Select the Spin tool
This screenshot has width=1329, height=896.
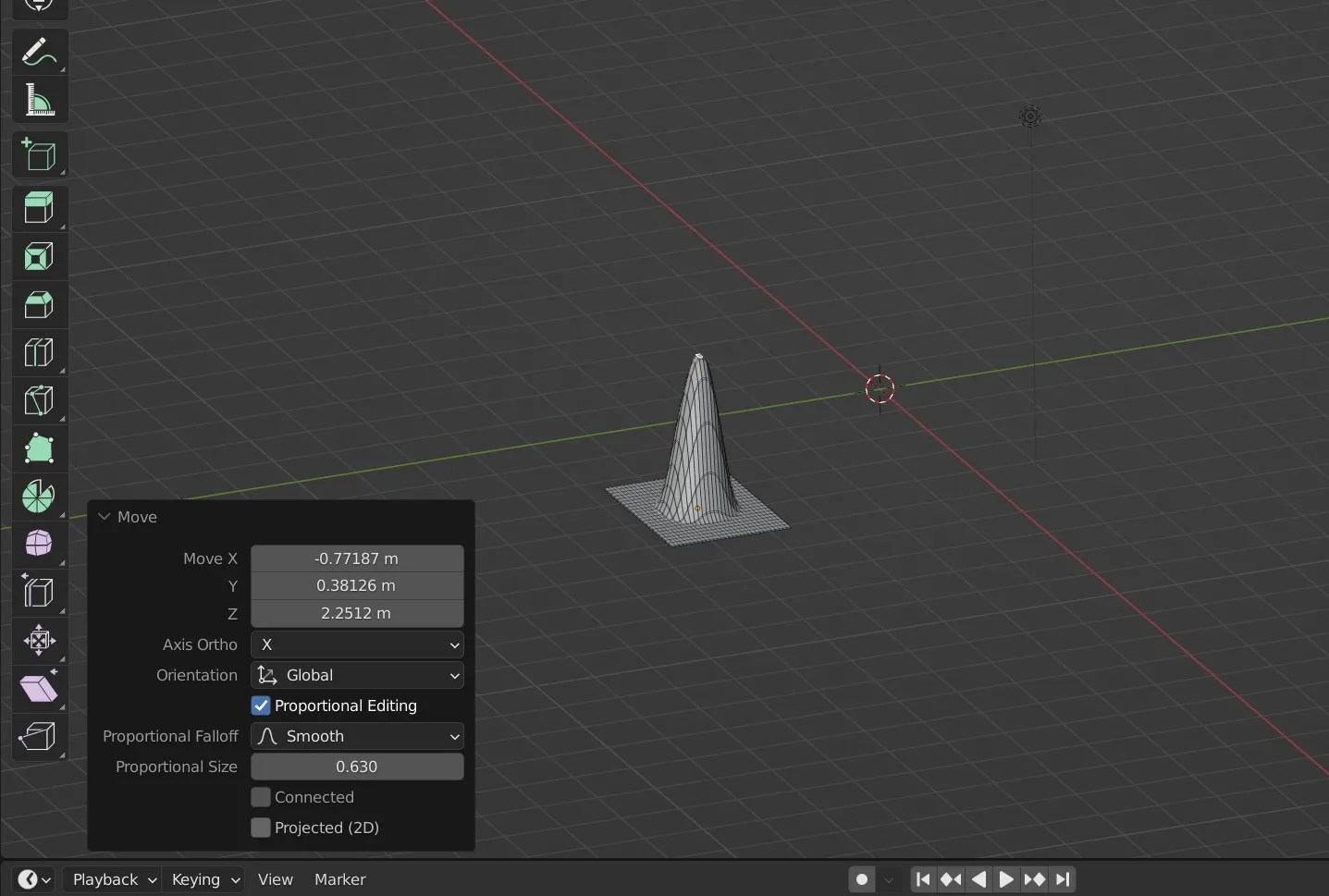click(41, 497)
